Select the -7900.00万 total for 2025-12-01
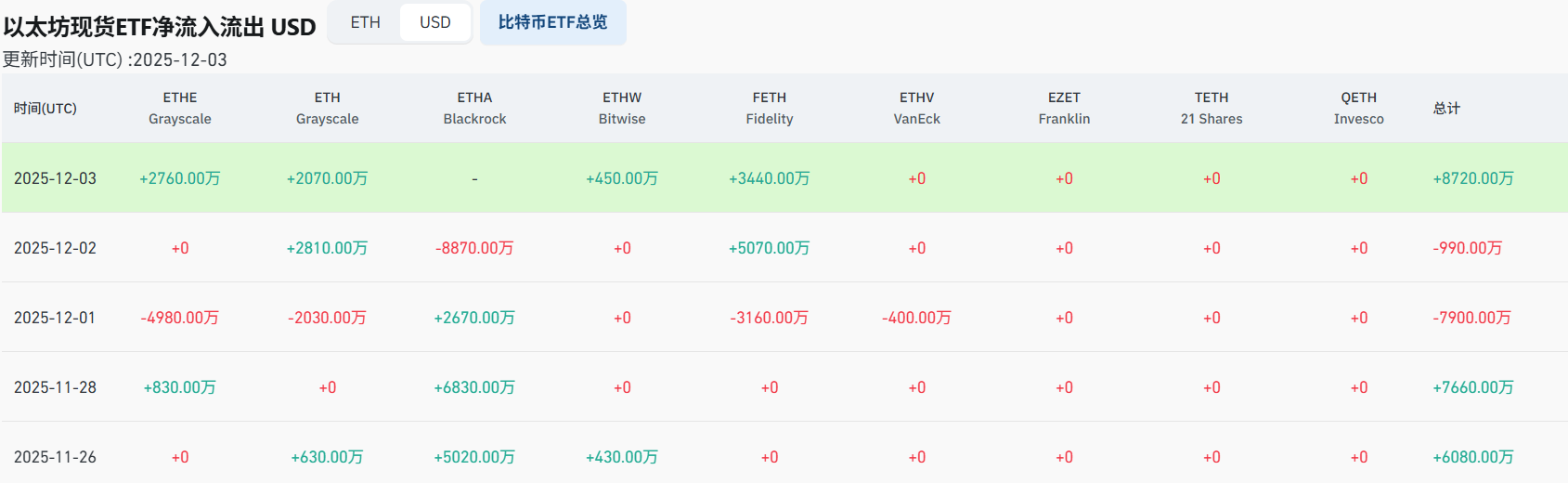 click(x=1471, y=318)
